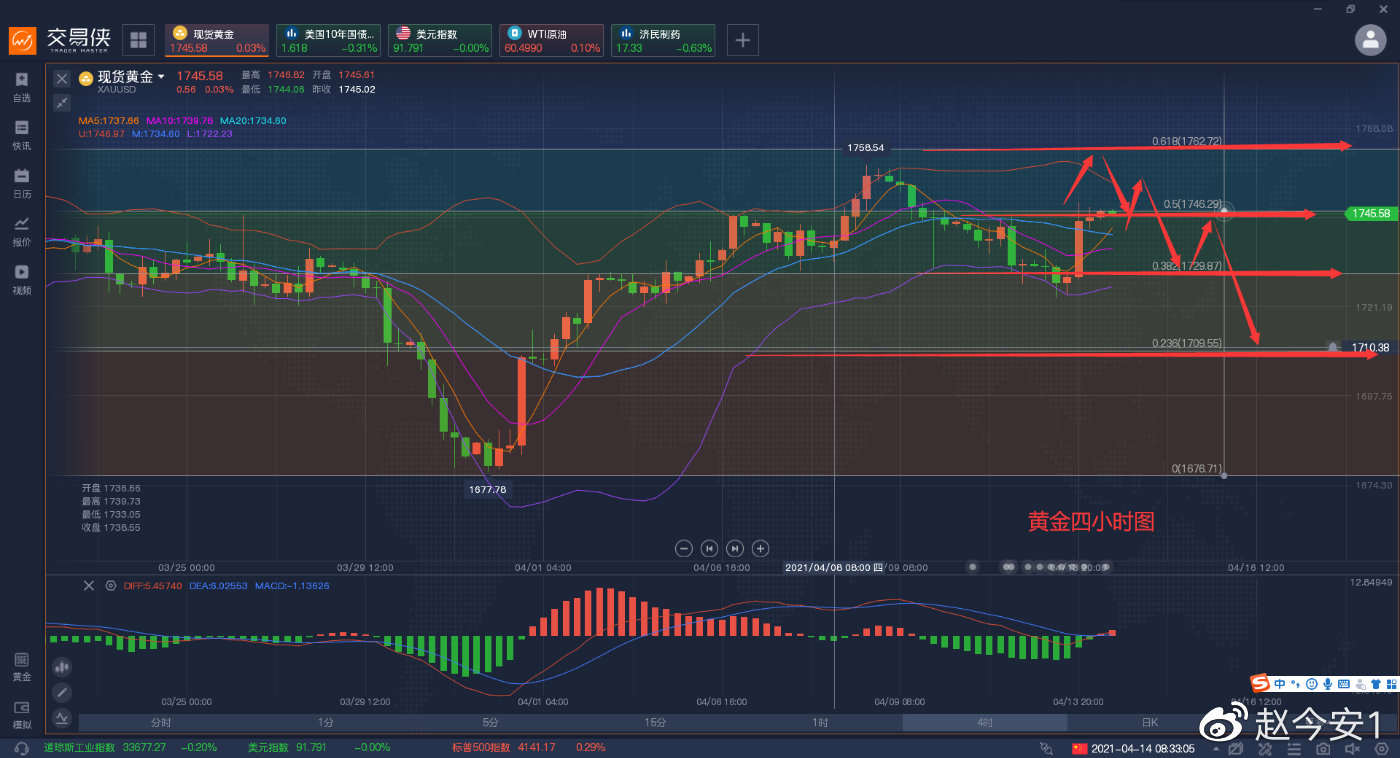This screenshot has height=758, width=1400.
Task: Open the 黄金 gold sidebar icon
Action: (21, 666)
